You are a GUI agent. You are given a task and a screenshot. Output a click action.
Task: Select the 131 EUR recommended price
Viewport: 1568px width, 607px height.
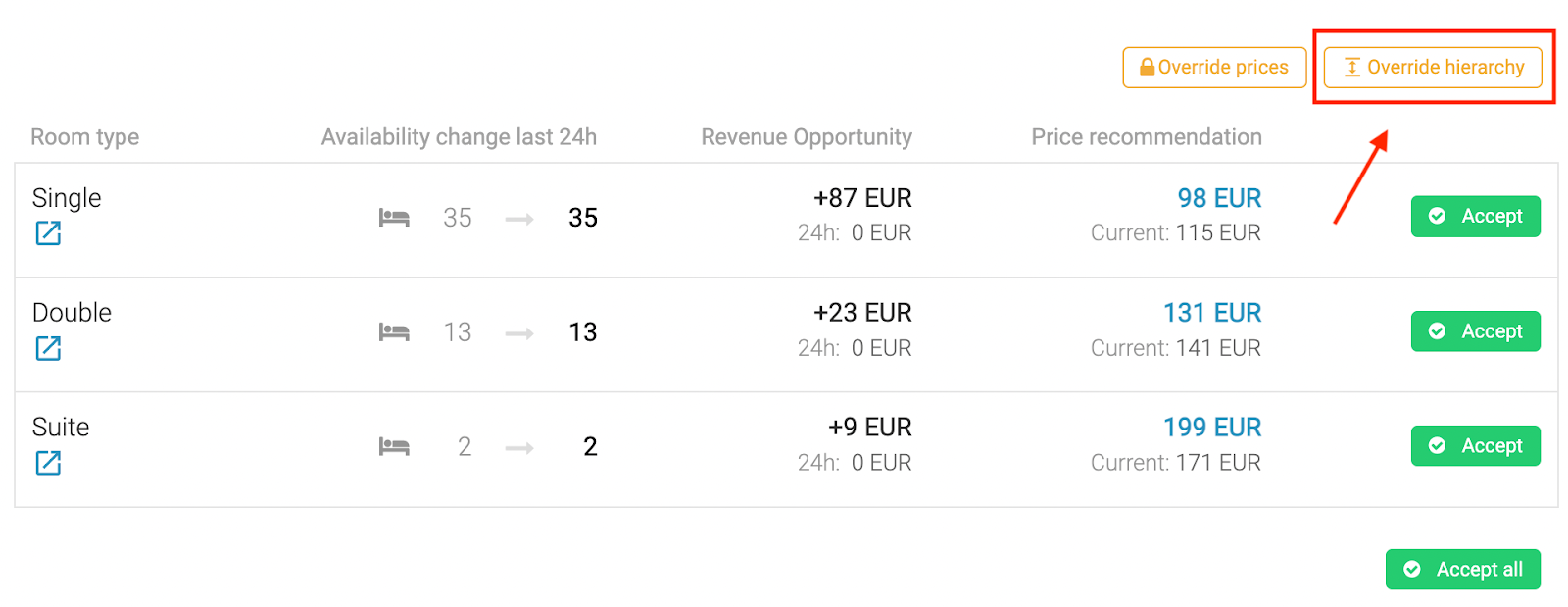pyautogui.click(x=1212, y=313)
